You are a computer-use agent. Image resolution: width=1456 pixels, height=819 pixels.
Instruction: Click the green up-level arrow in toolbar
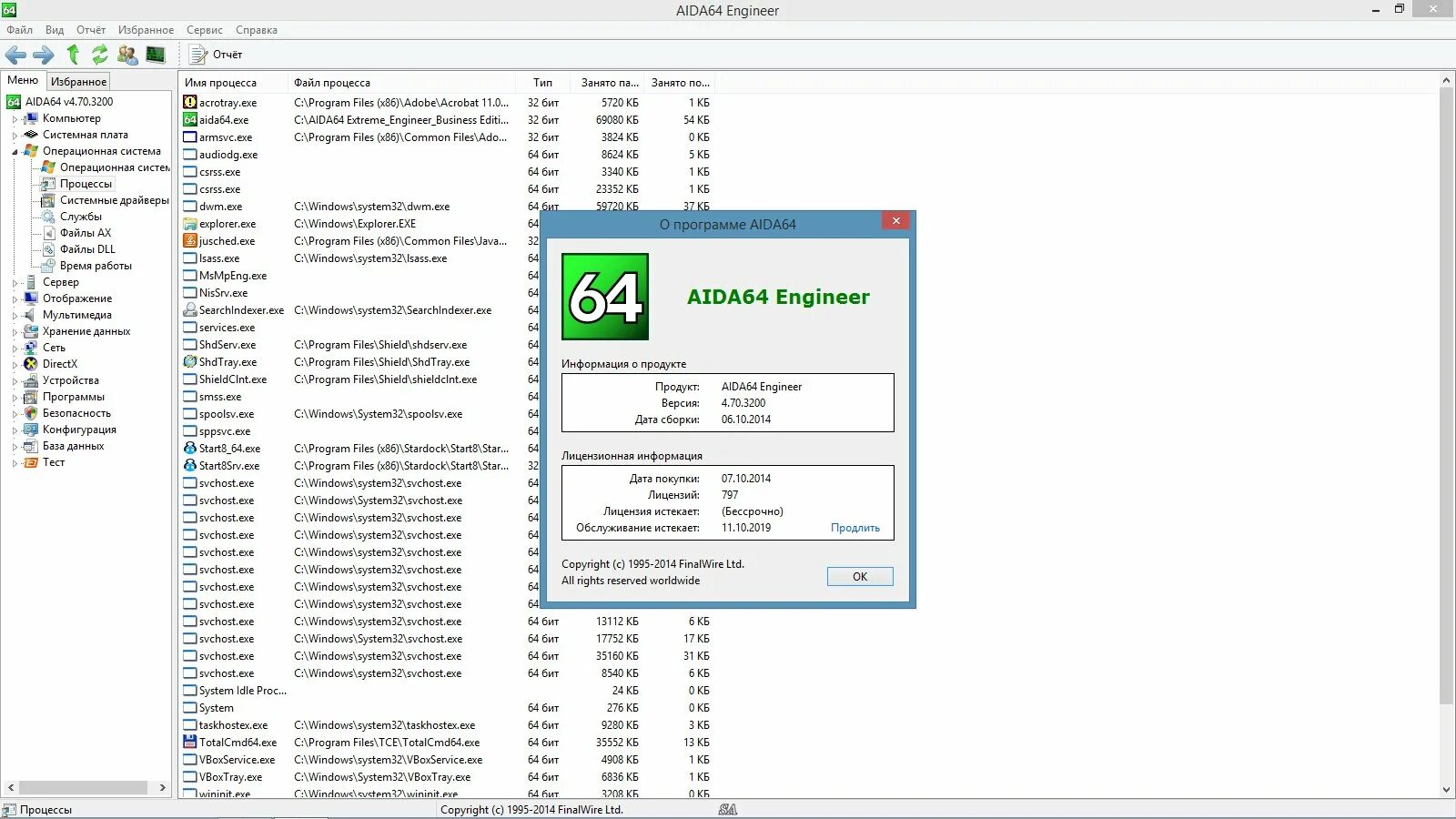(x=73, y=55)
